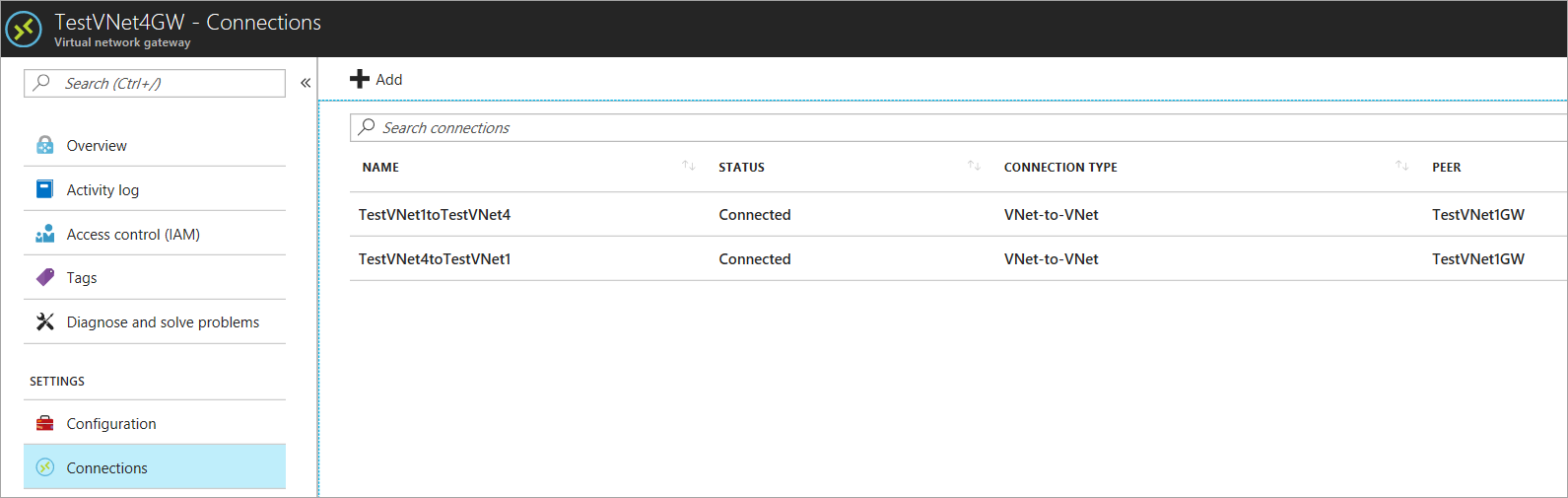
Task: Sort by the CONNECTION TYPE column arrows
Action: [x=1402, y=166]
